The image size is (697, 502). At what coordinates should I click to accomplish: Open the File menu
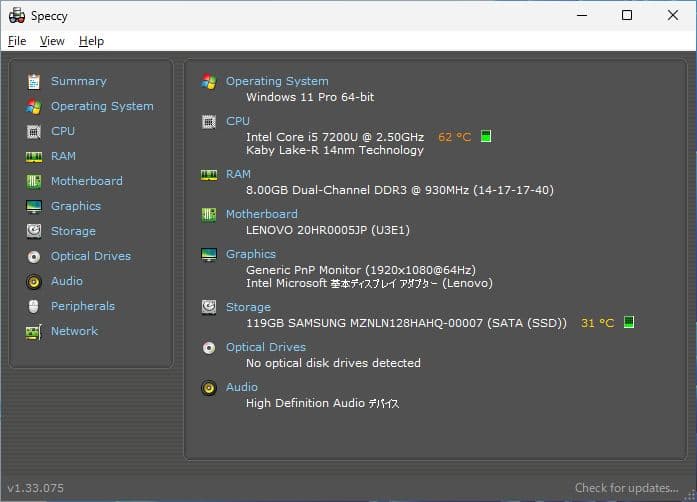click(x=17, y=41)
